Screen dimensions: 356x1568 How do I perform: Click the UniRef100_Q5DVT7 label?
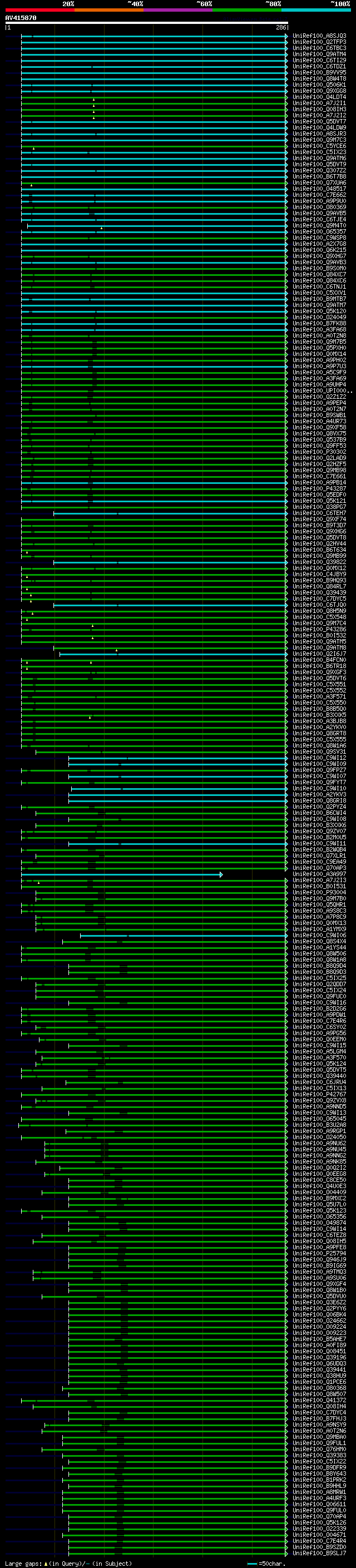(x=319, y=122)
